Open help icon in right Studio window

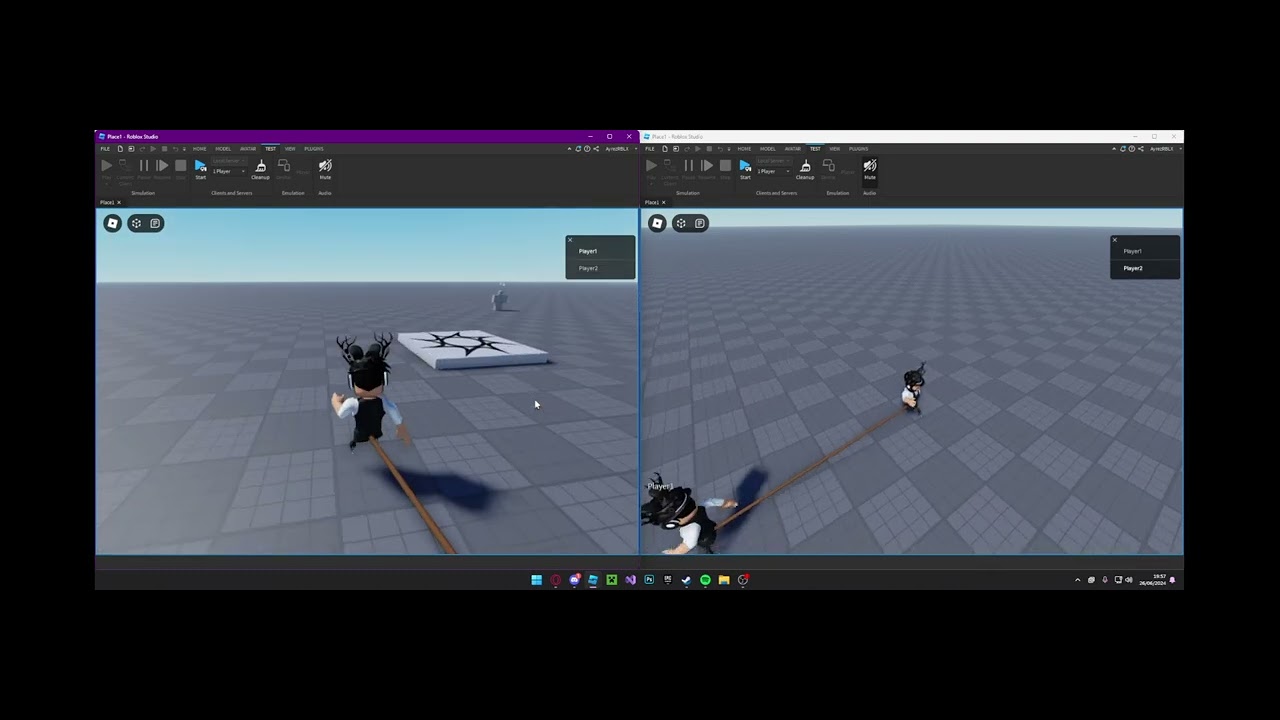[1131, 149]
